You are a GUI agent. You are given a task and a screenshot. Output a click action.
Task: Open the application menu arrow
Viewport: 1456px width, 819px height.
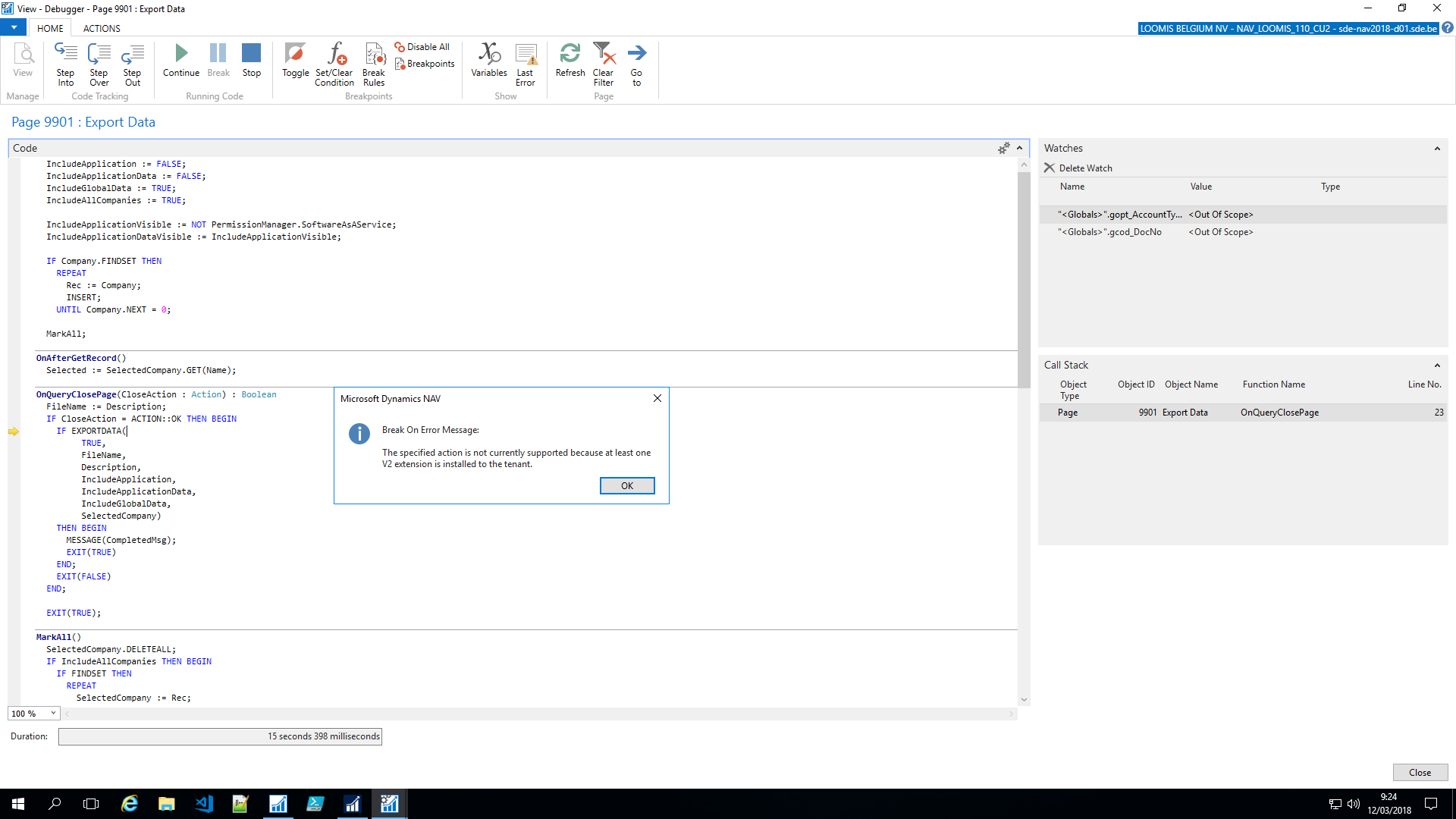pyautogui.click(x=13, y=27)
